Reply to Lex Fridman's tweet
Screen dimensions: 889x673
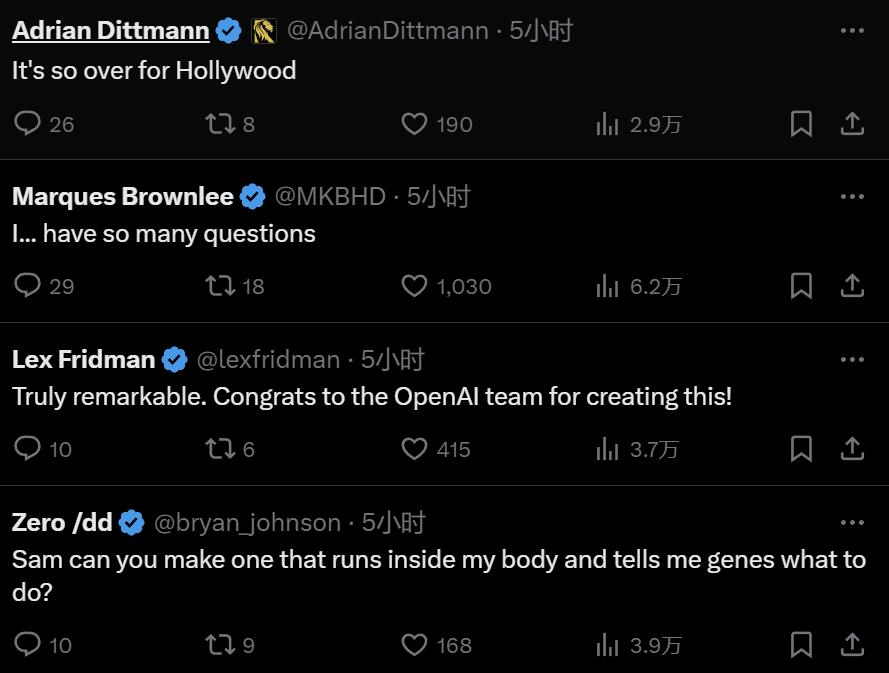pos(28,449)
